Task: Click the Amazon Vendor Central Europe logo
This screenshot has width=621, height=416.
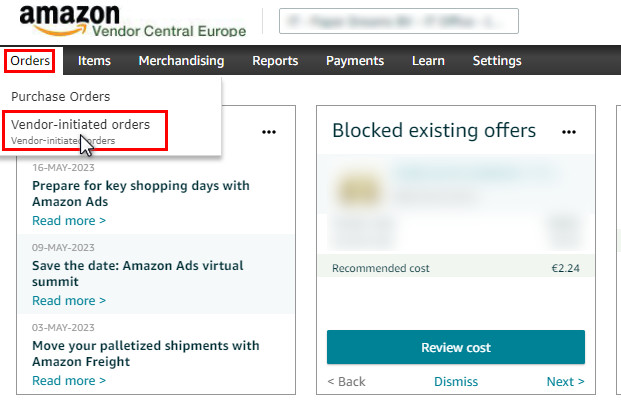Action: coord(133,21)
